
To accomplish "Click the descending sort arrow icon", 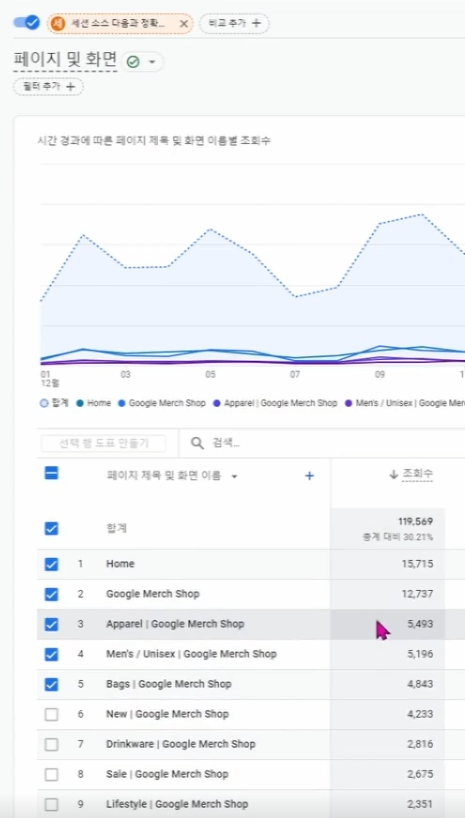I will (x=394, y=475).
